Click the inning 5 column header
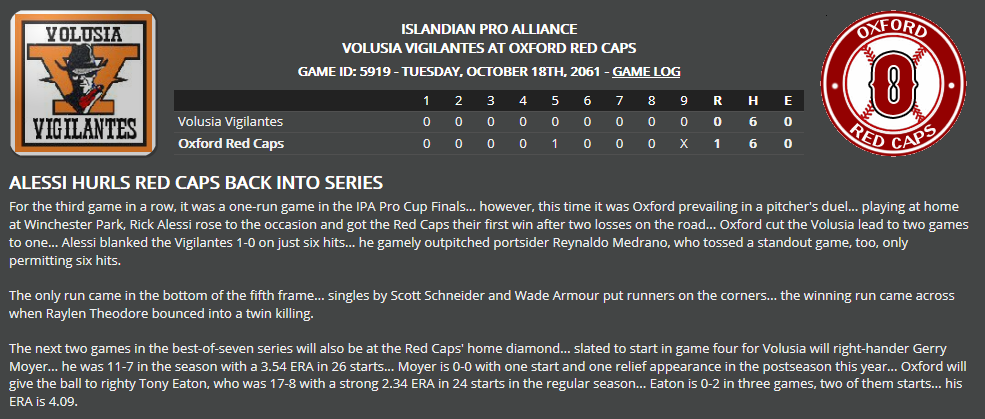 point(555,101)
